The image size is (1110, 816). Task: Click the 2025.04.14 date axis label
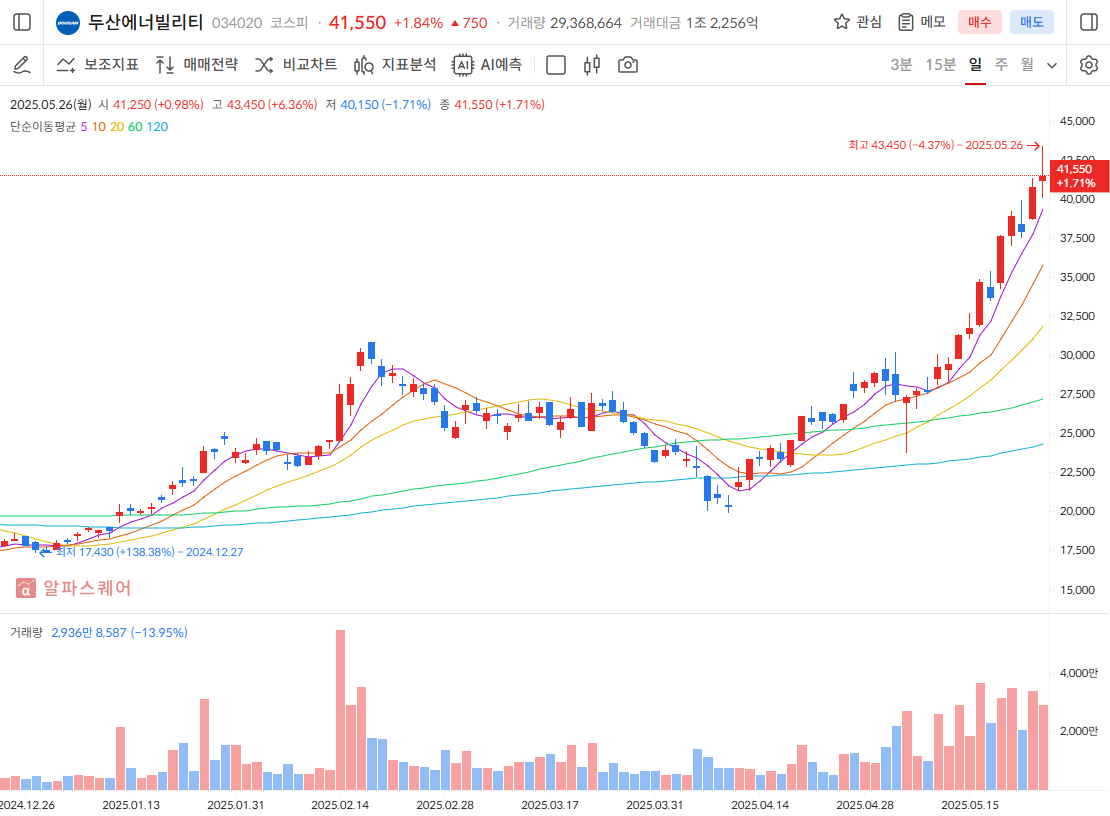tap(760, 805)
